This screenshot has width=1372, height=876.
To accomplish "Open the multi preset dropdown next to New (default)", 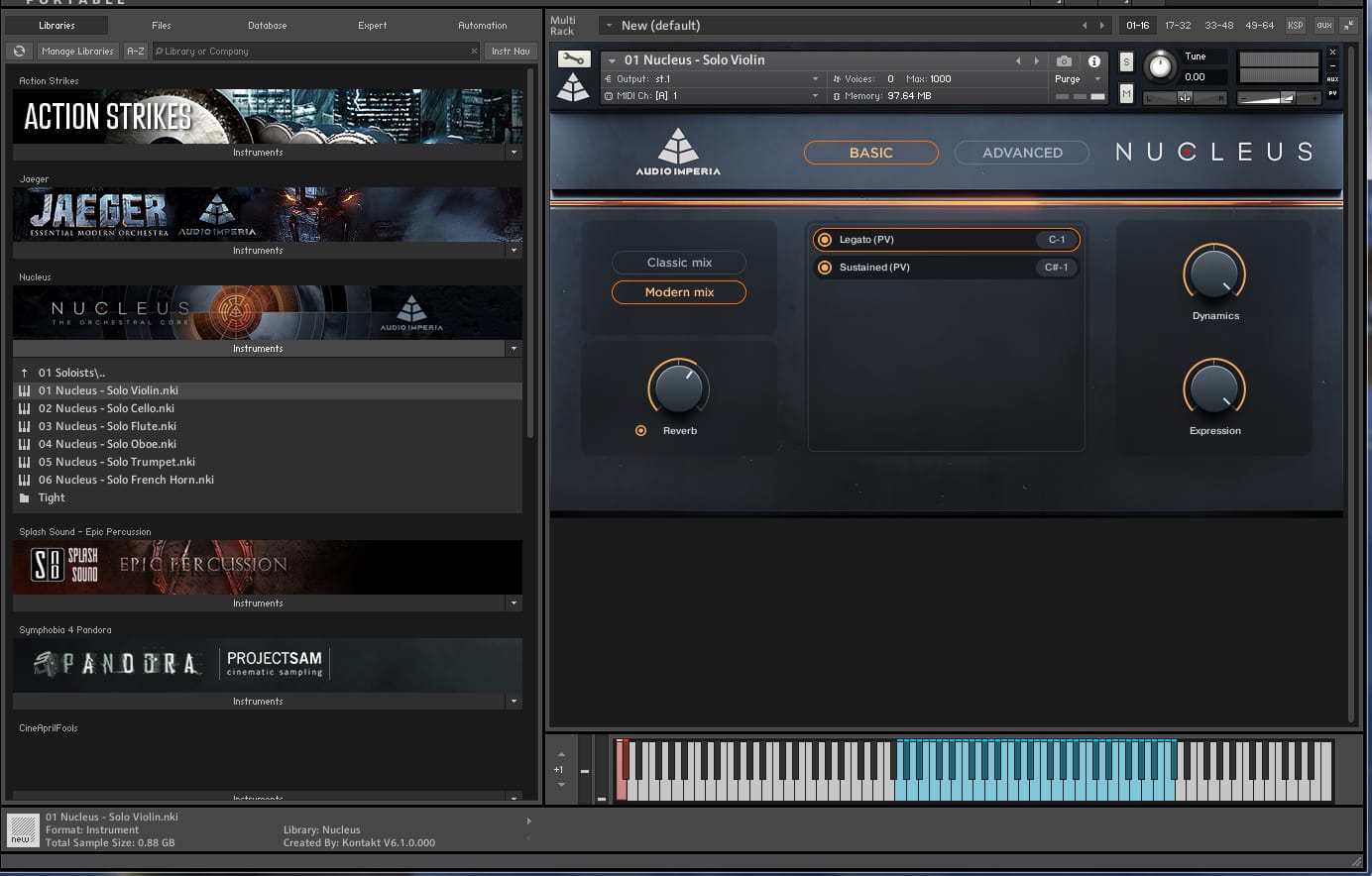I will (609, 25).
